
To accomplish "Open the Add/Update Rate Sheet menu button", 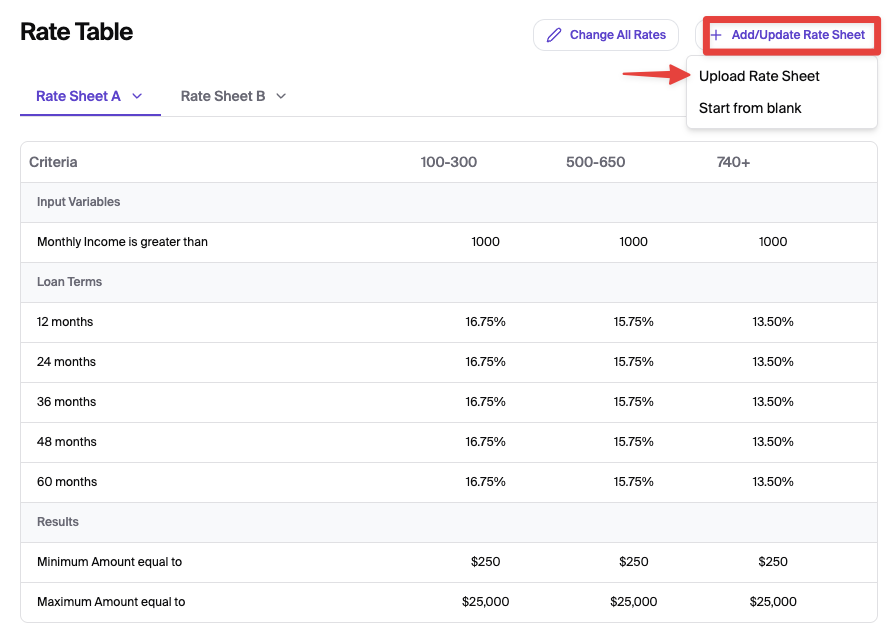I will (790, 35).
